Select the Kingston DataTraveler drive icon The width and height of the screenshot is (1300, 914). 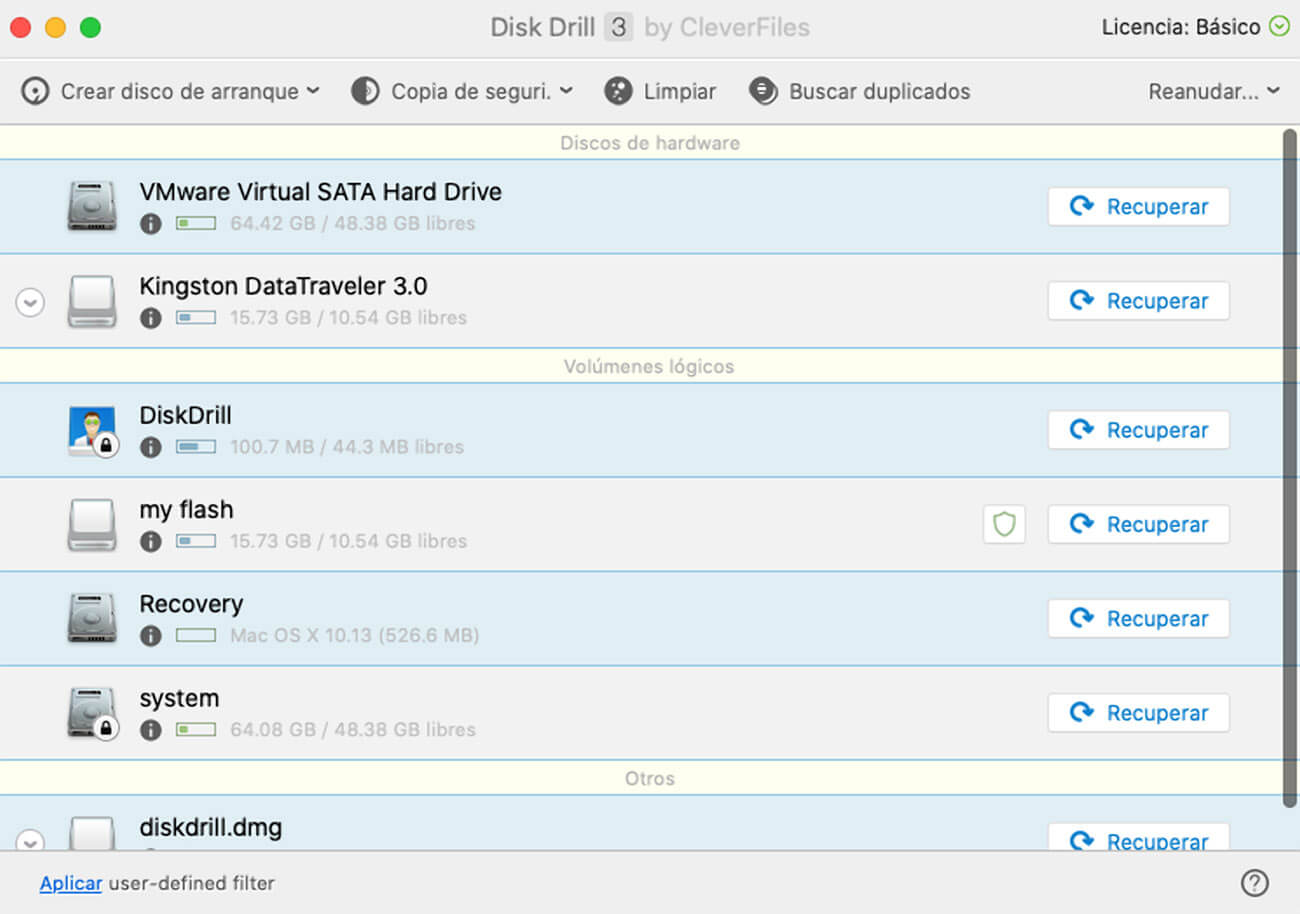click(x=92, y=301)
